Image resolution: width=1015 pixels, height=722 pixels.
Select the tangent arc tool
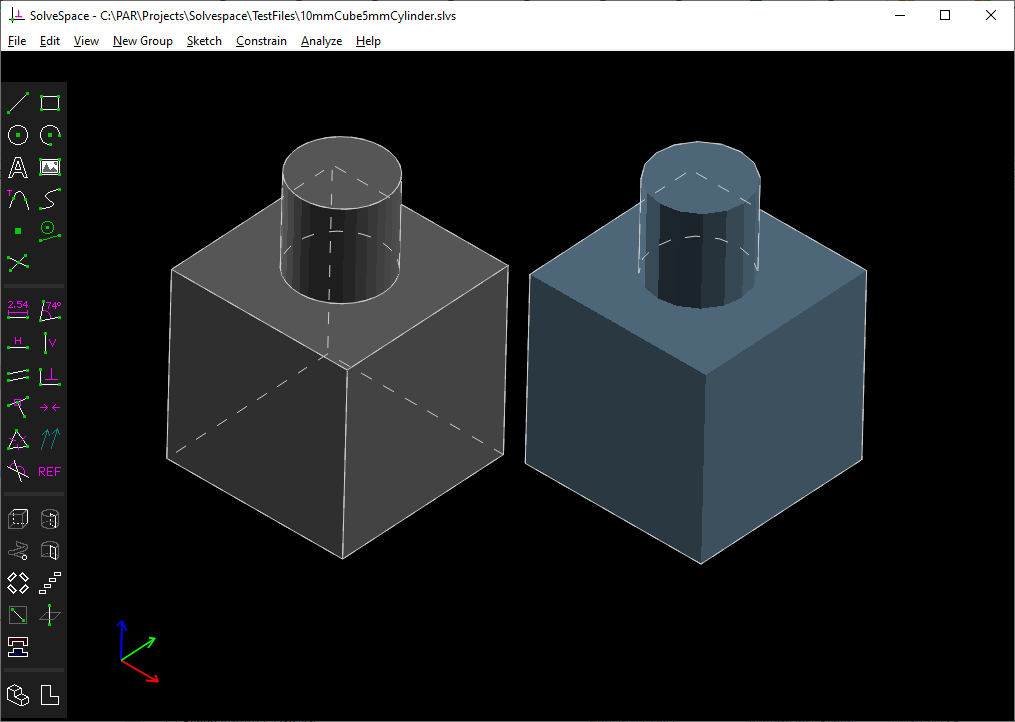click(x=17, y=199)
